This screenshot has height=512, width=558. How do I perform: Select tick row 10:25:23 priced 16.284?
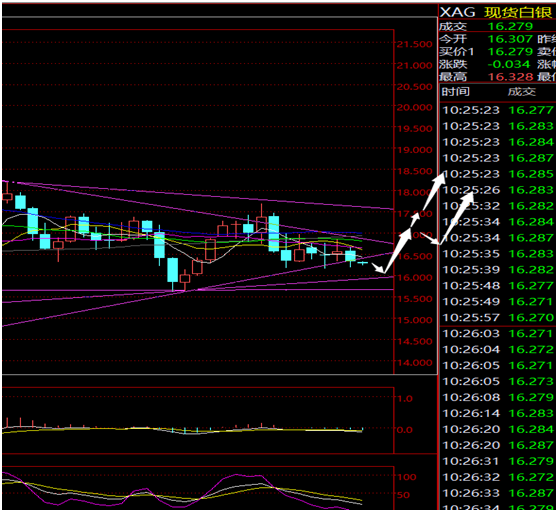point(498,142)
